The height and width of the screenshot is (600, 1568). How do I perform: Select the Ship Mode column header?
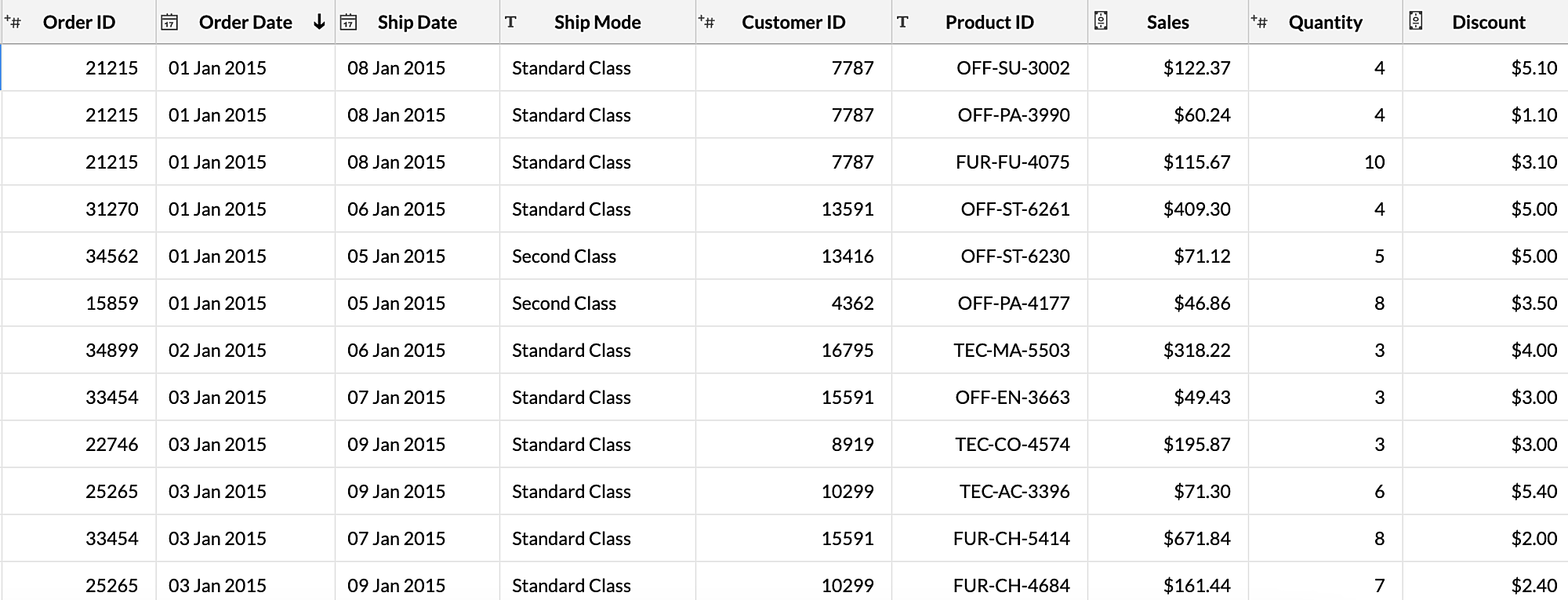coord(597,22)
